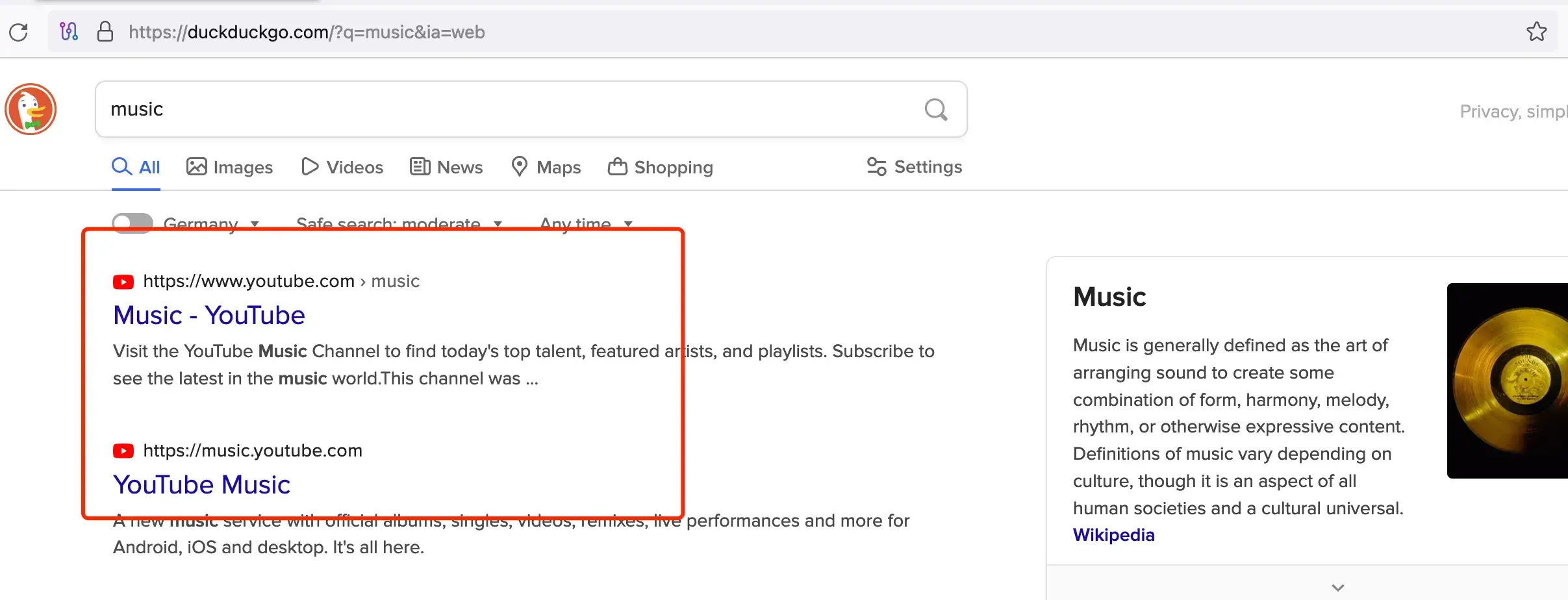Bookmark this page with the star icon
This screenshot has height=600, width=1568.
click(1536, 32)
